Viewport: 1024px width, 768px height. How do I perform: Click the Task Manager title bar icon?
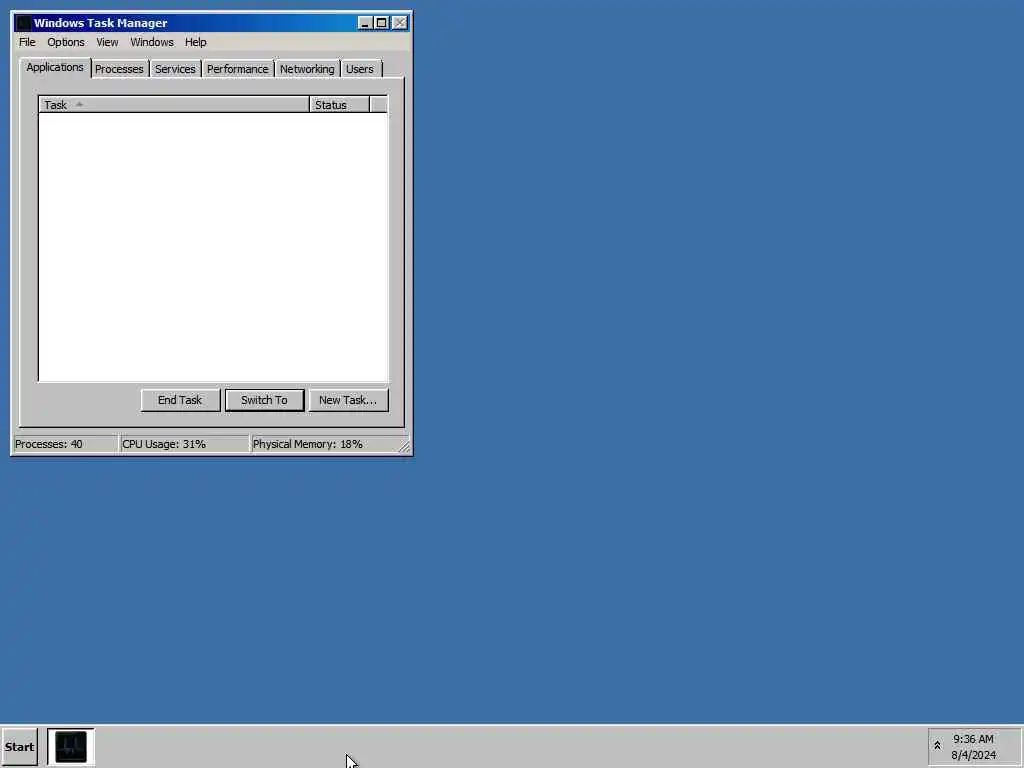coord(24,23)
